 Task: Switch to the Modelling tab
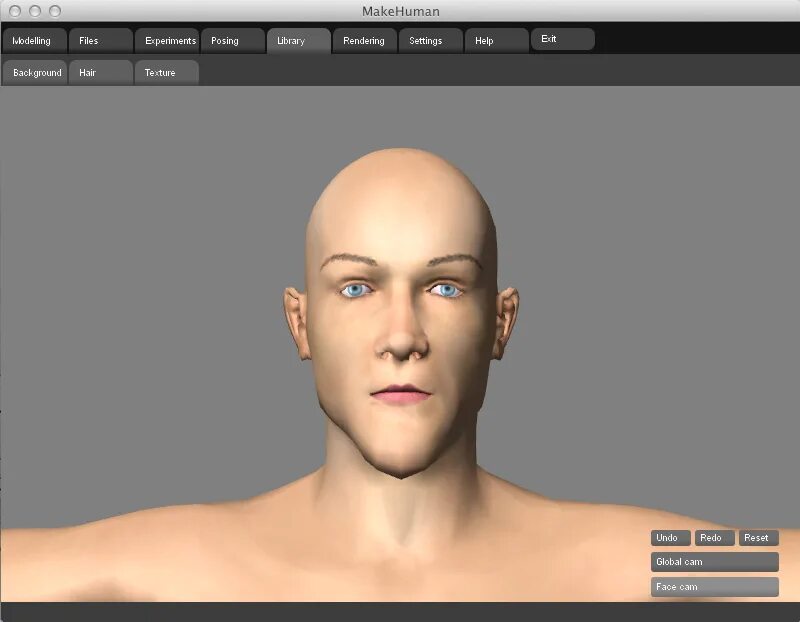point(32,41)
